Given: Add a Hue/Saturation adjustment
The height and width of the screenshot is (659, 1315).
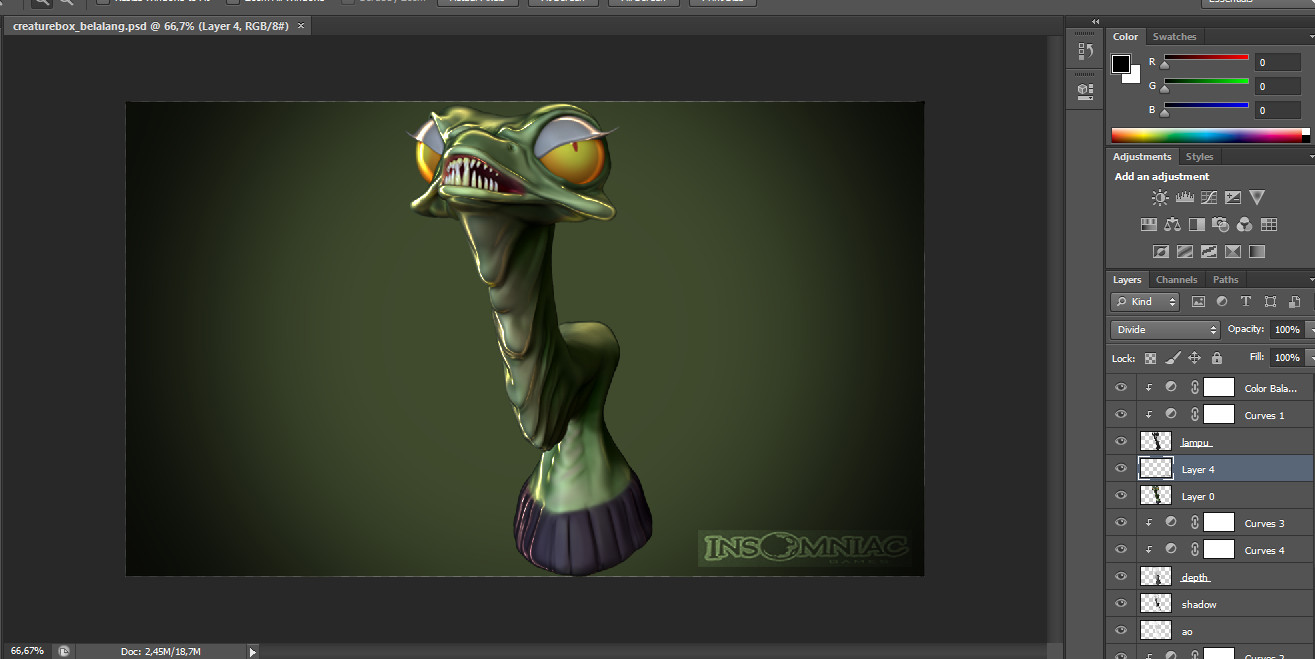Looking at the screenshot, I should tap(1149, 225).
